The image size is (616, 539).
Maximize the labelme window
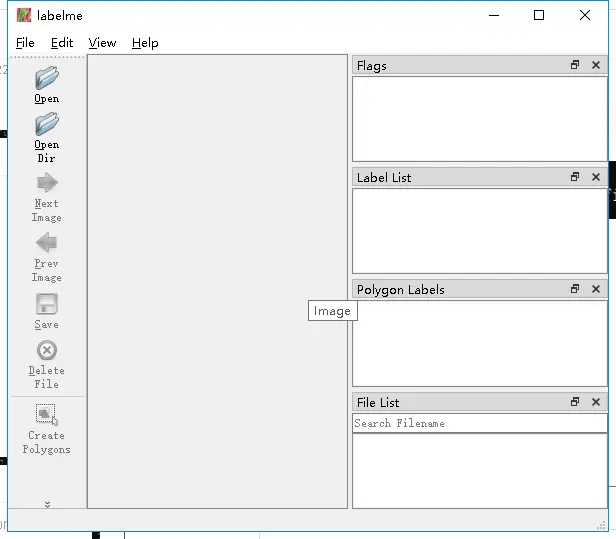point(539,15)
